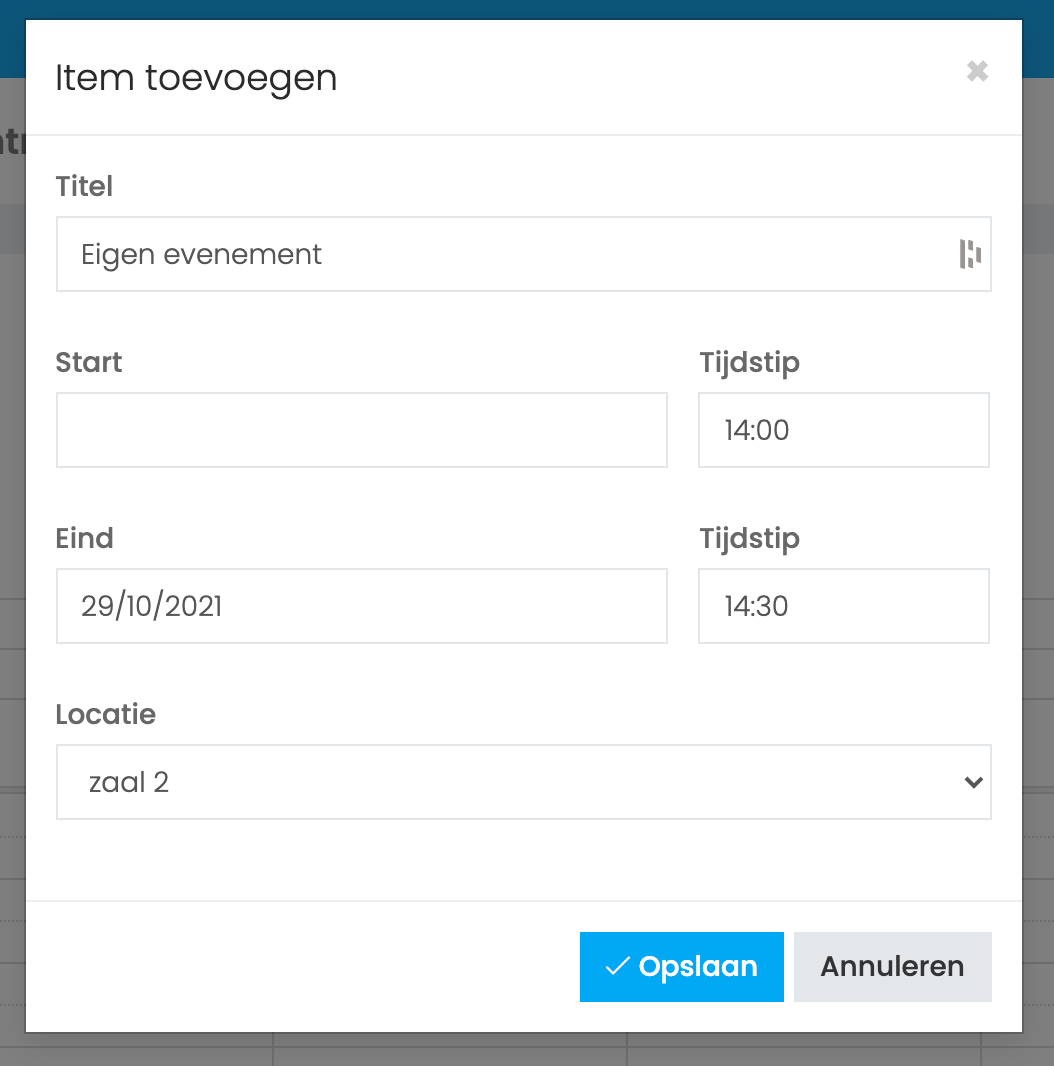Select the end Tijdstip field showing 14:30
This screenshot has height=1066, width=1054.
click(844, 606)
